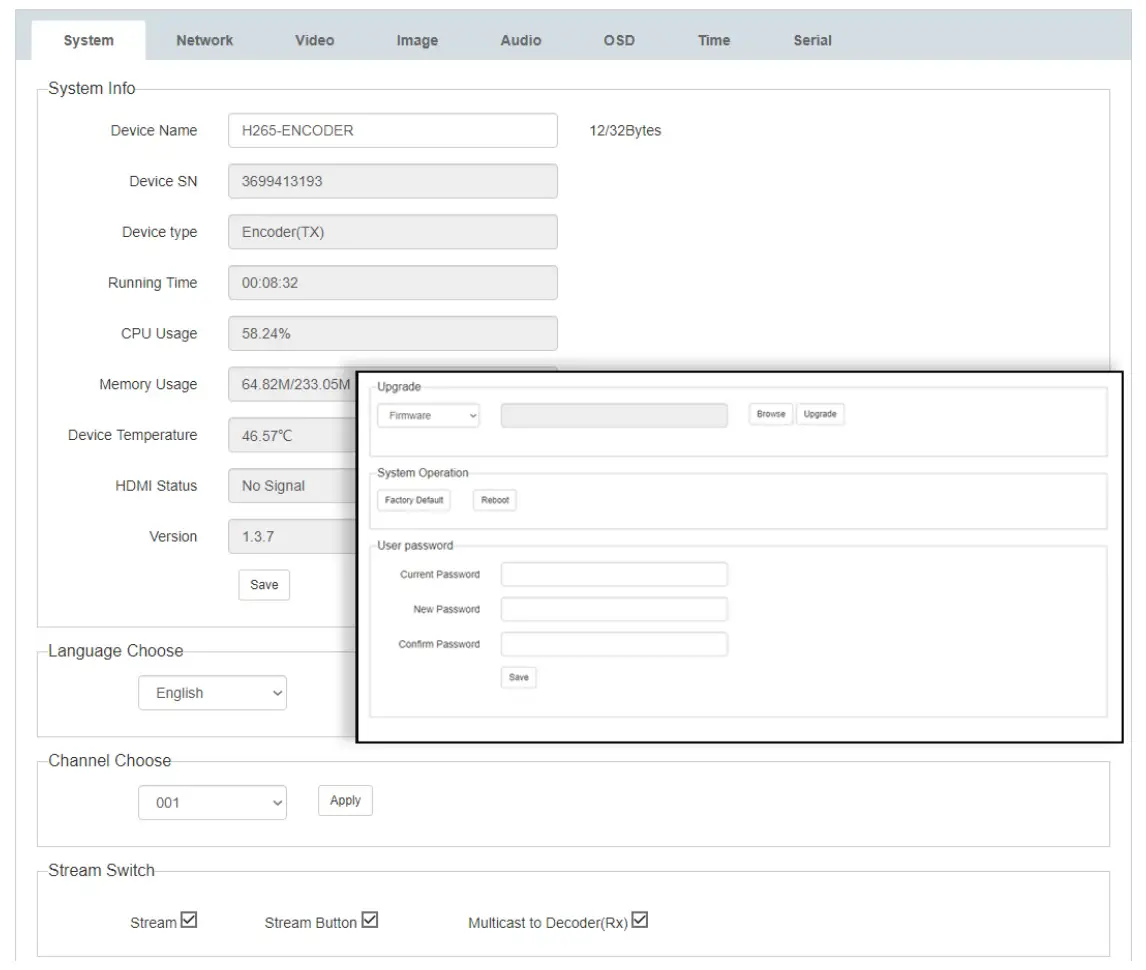Open the Audio tab
Viewport: 1146px width, 970px height.
520,40
